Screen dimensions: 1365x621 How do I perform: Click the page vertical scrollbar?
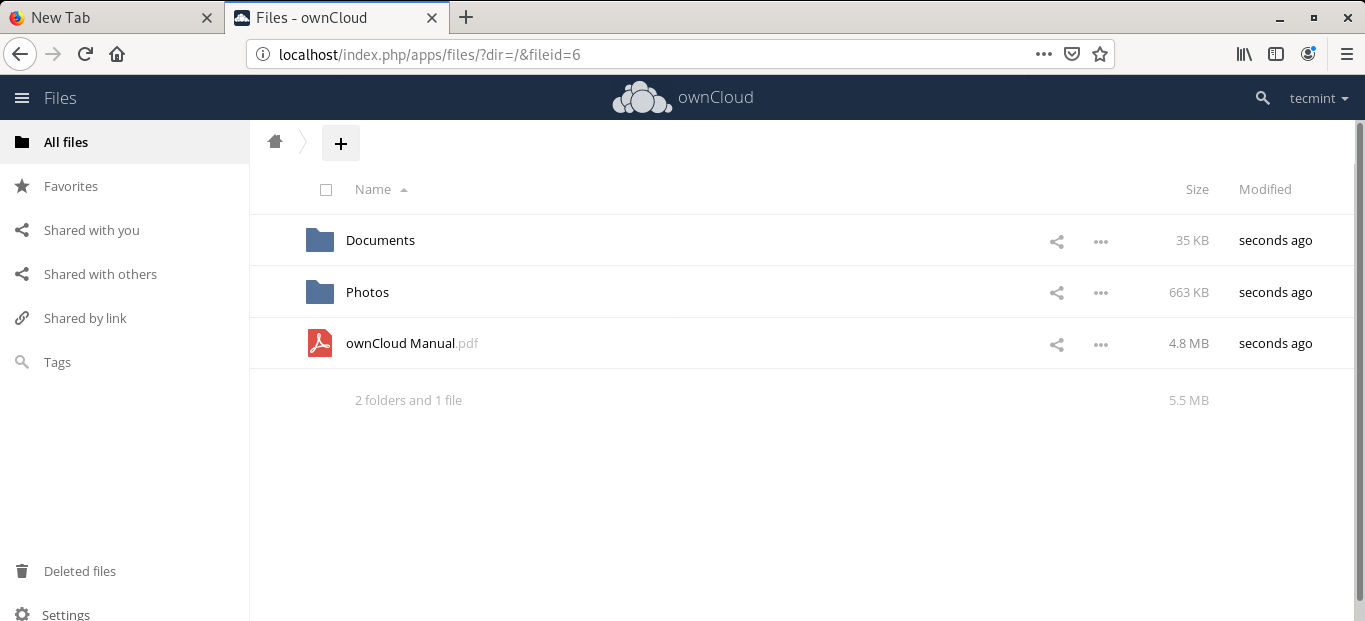(x=1359, y=360)
